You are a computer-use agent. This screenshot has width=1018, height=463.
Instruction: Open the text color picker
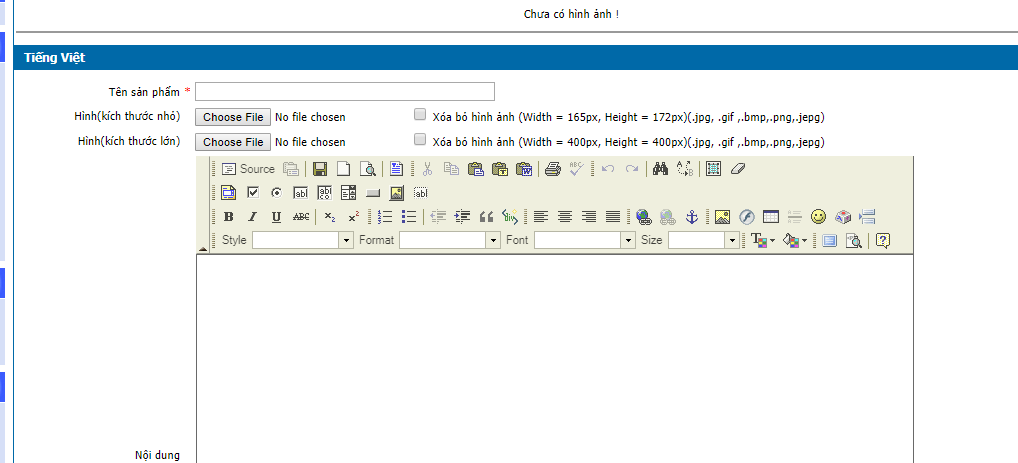[x=763, y=240]
